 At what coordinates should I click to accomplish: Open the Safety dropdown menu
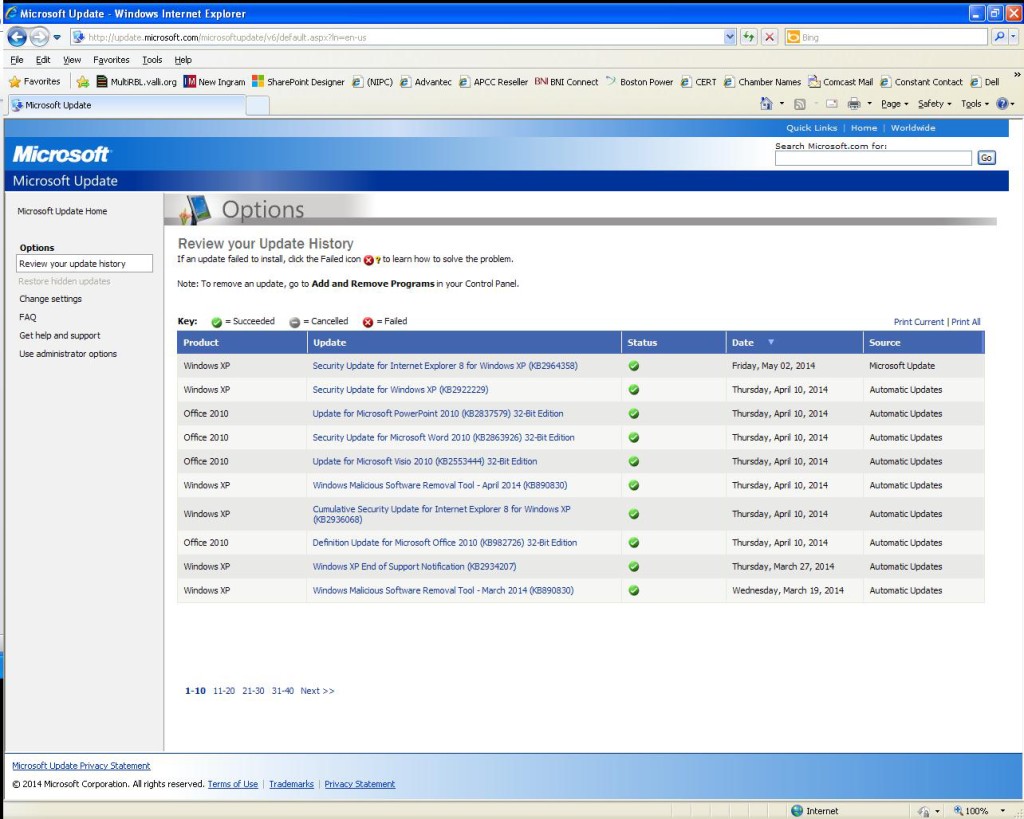932,103
